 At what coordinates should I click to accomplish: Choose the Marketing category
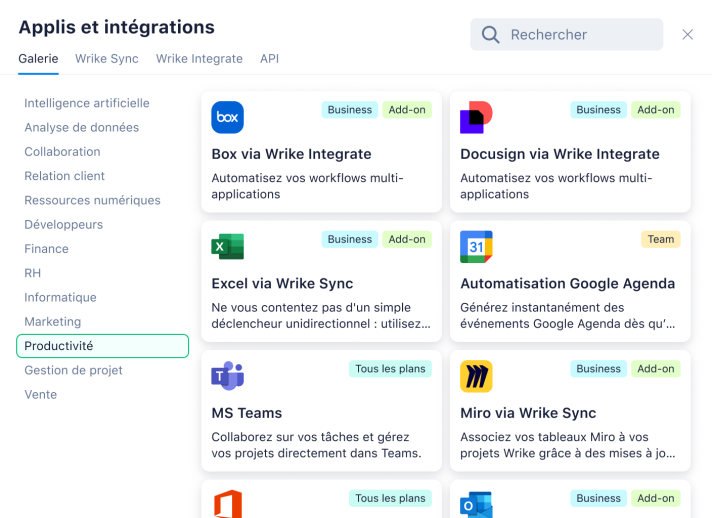click(53, 321)
